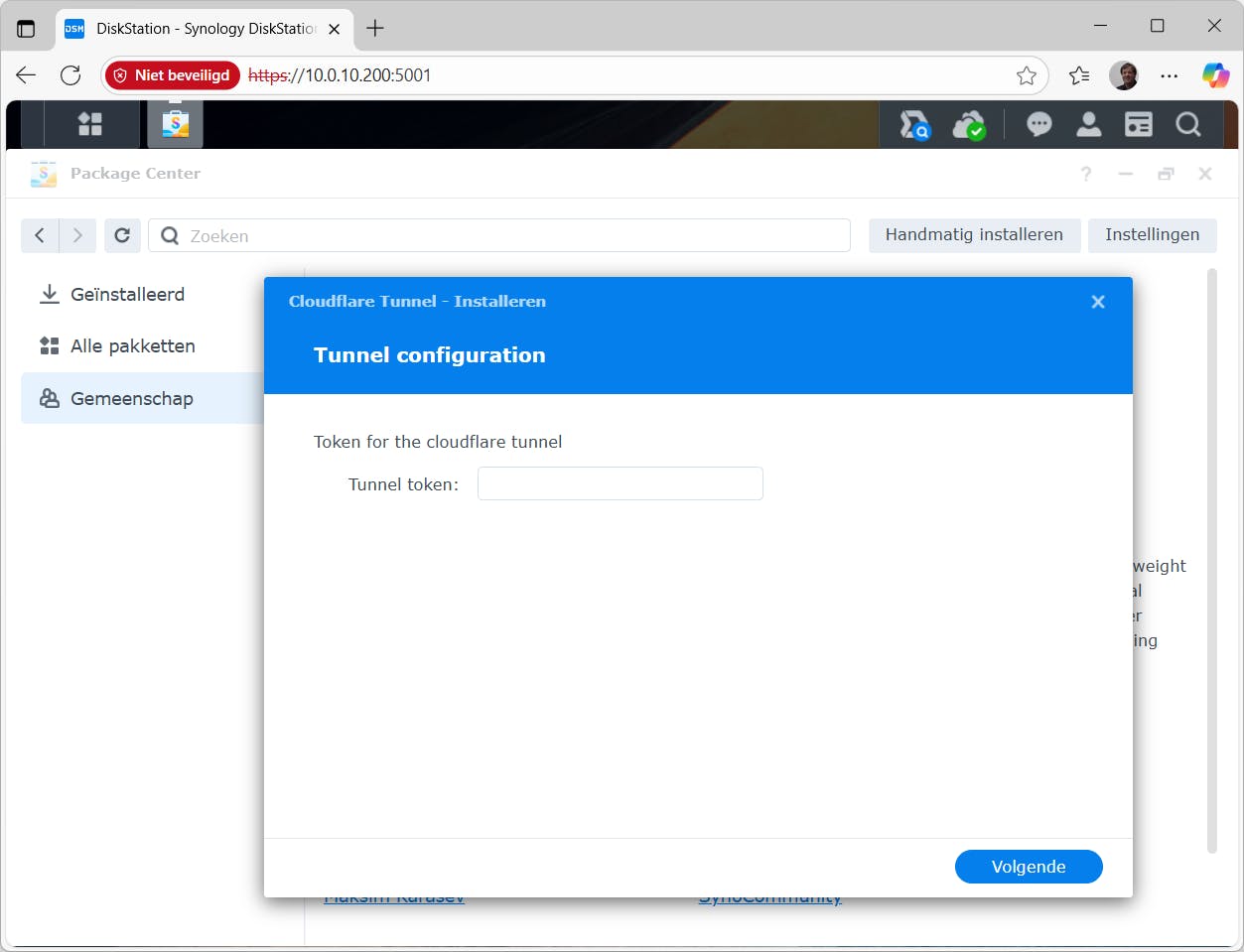Click the Tunnel token input field
This screenshot has width=1244, height=952.
(621, 483)
